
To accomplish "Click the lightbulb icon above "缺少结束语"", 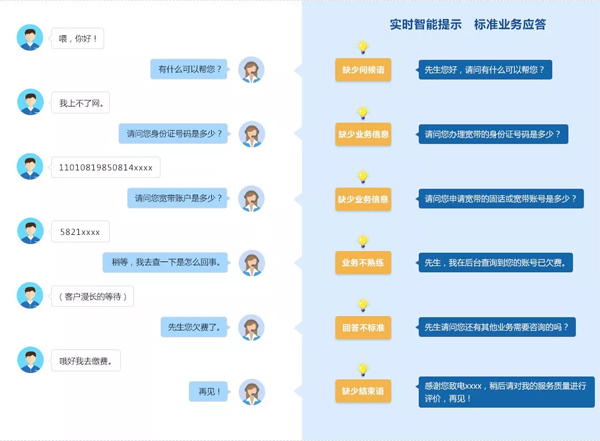I will coord(363,370).
